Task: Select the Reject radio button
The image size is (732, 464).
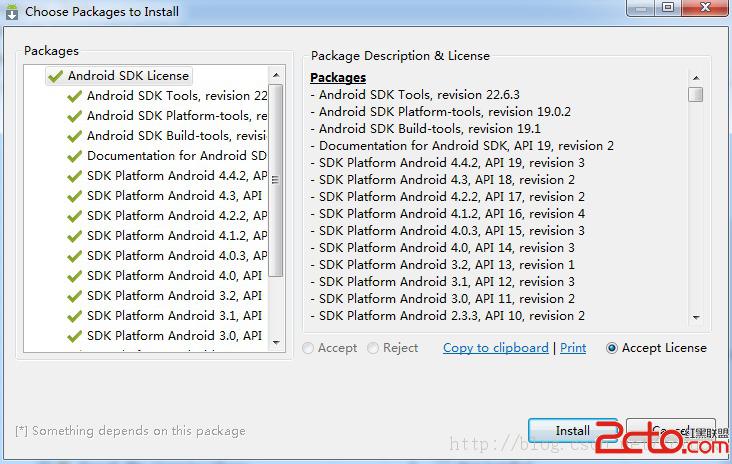Action: point(373,348)
